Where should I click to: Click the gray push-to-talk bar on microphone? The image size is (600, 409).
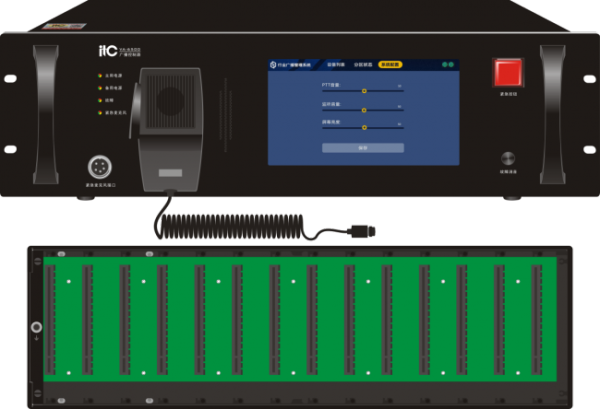[x=170, y=173]
